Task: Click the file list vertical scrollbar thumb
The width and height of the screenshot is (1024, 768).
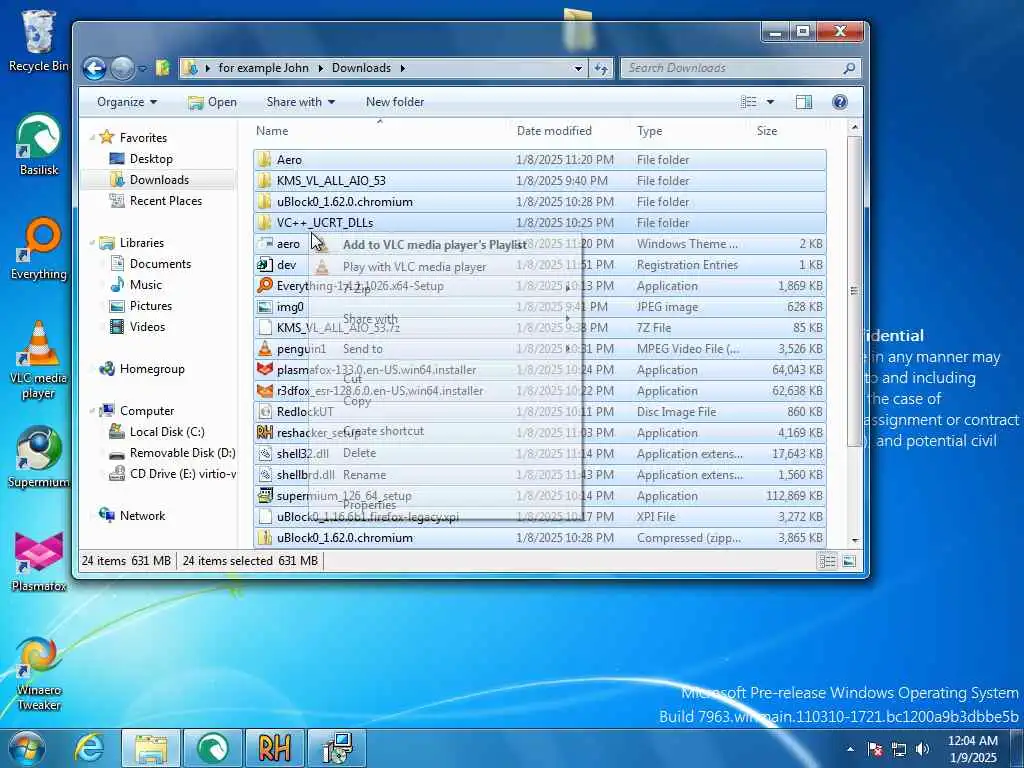Action: [x=854, y=291]
